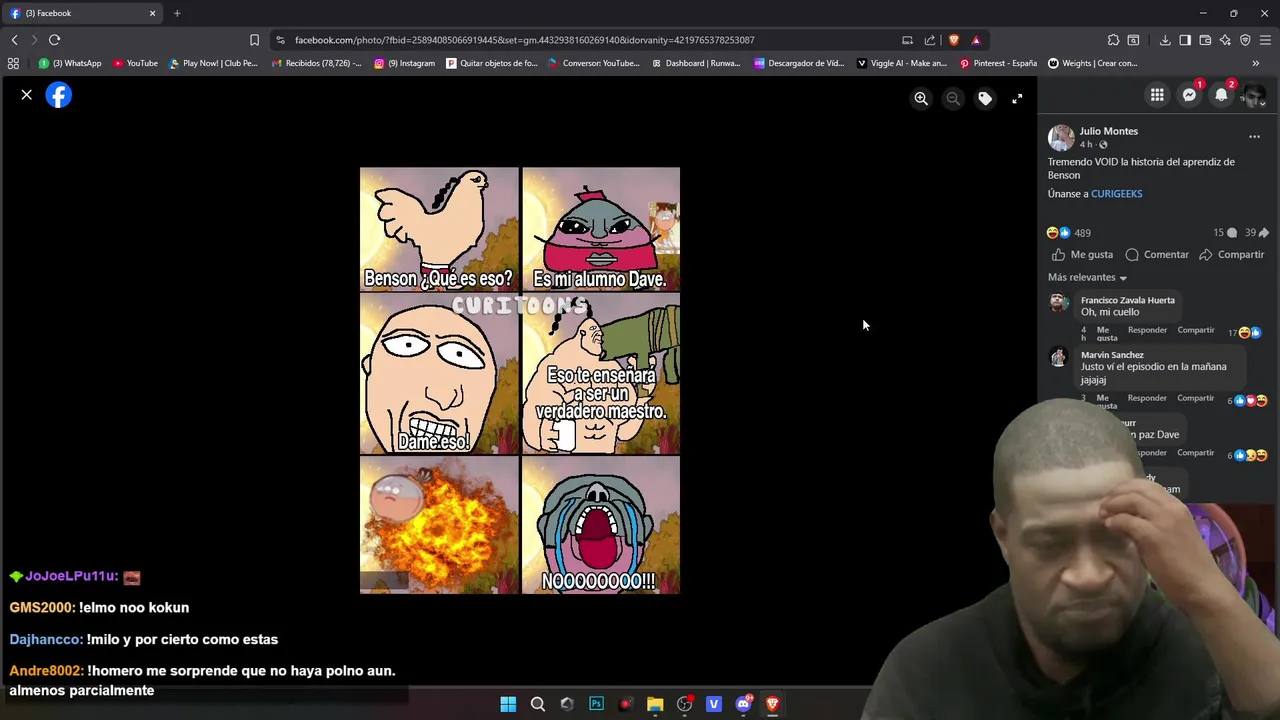Screen dimensions: 1280x720
Task: Open account profile menu
Action: tap(1253, 95)
